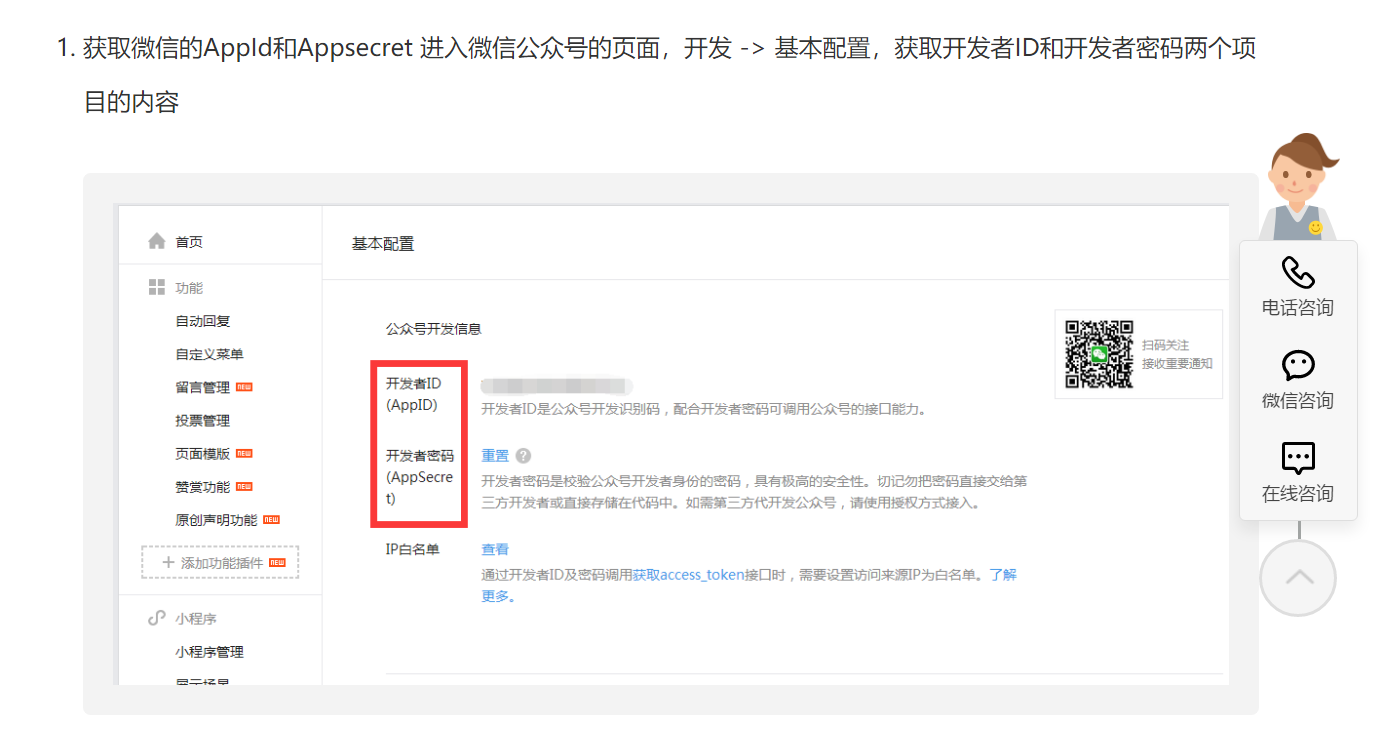Click the home icon beside 首页
The image size is (1385, 741).
pyautogui.click(x=156, y=241)
